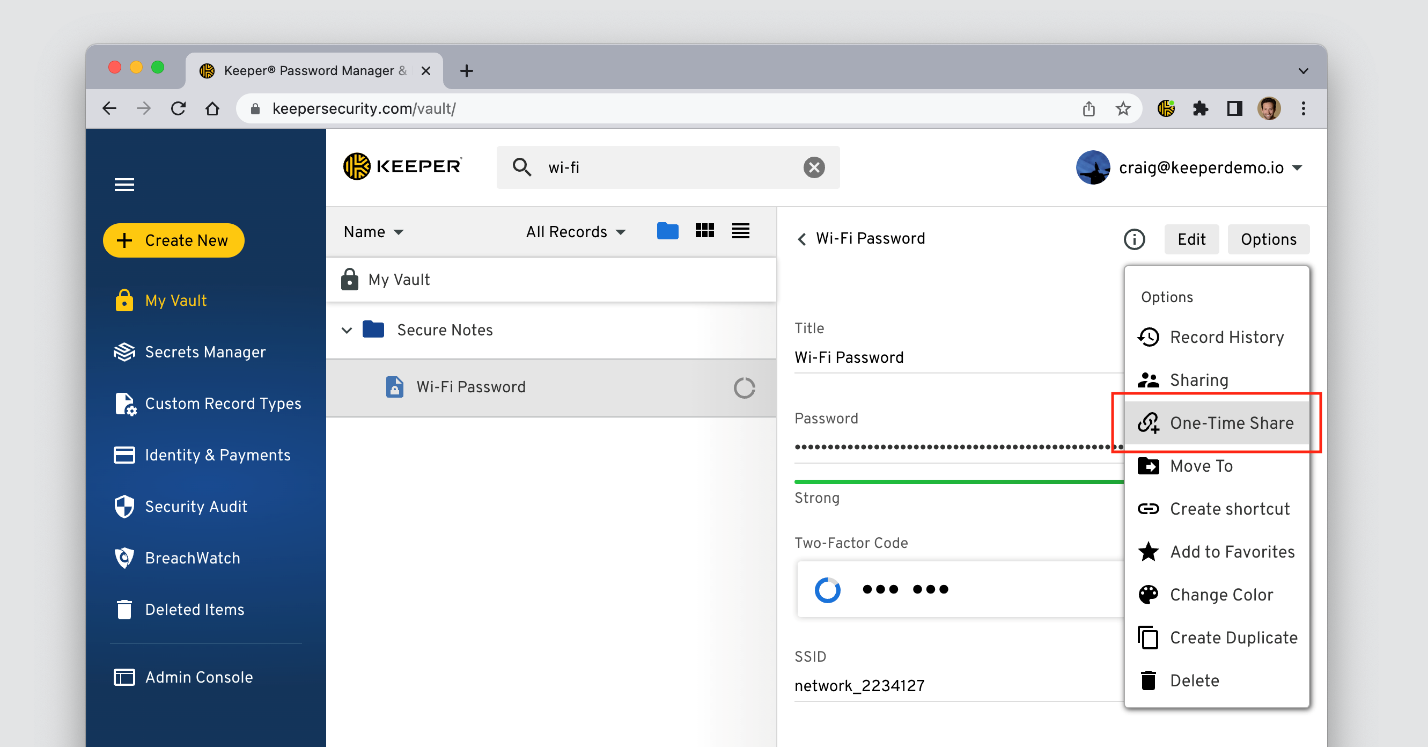This screenshot has height=747, width=1428.
Task: Switch to list view icon
Action: pos(740,231)
